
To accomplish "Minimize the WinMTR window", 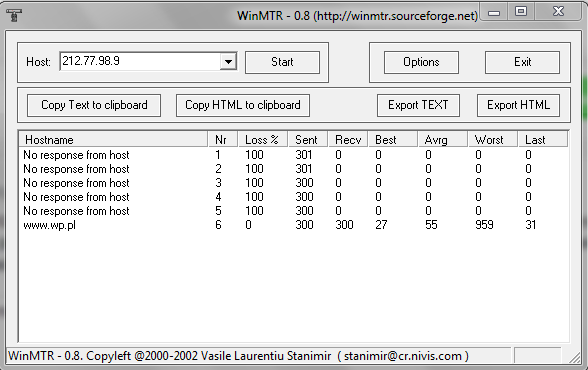I will pyautogui.click(x=494, y=13).
